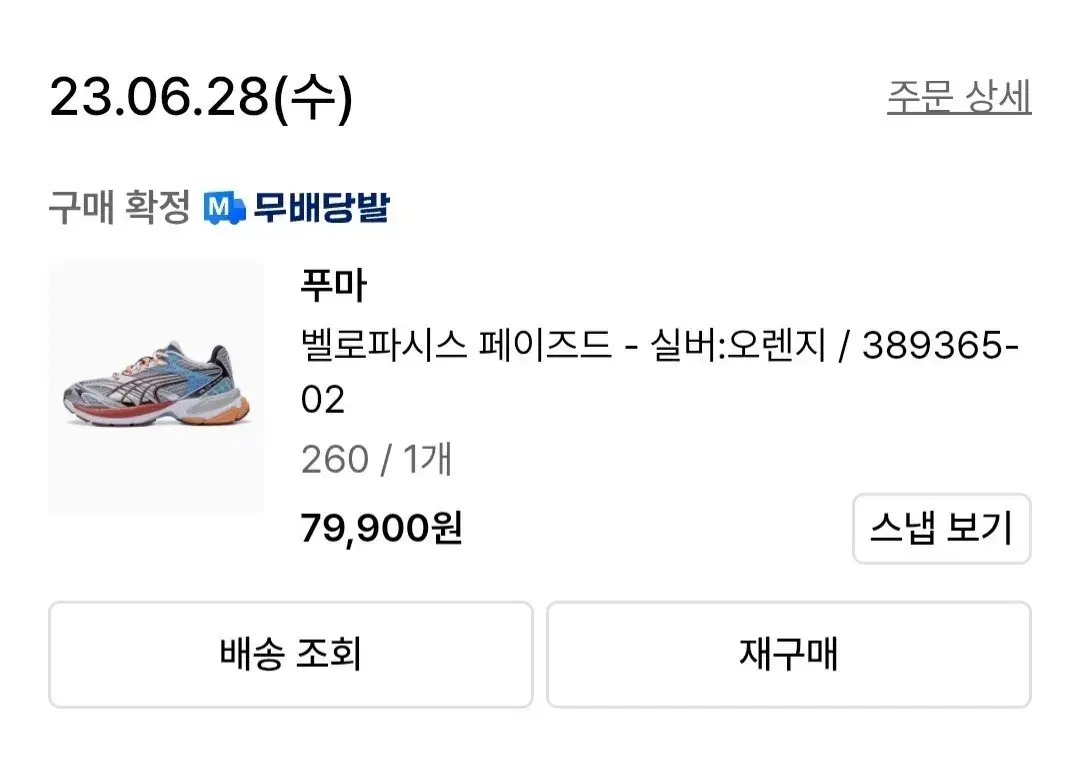Click the 구매 확정 status label
The width and height of the screenshot is (1080, 763).
pos(119,208)
